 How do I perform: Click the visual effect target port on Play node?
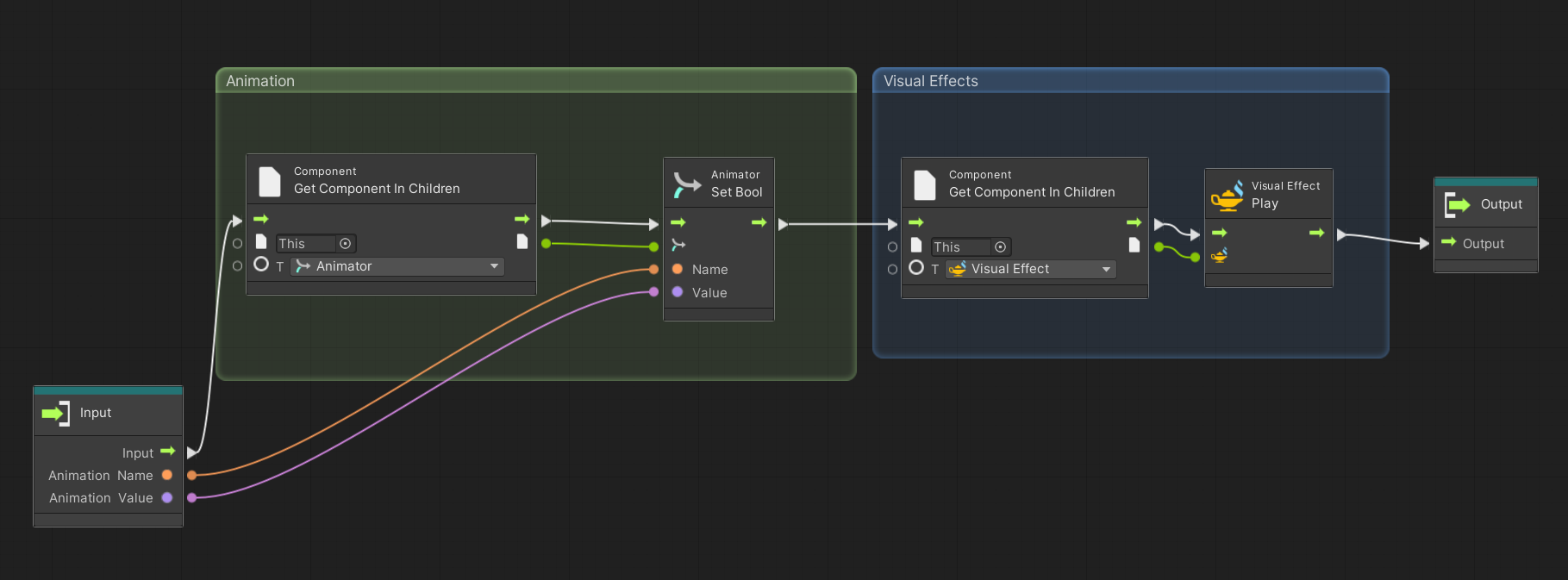click(x=1220, y=256)
